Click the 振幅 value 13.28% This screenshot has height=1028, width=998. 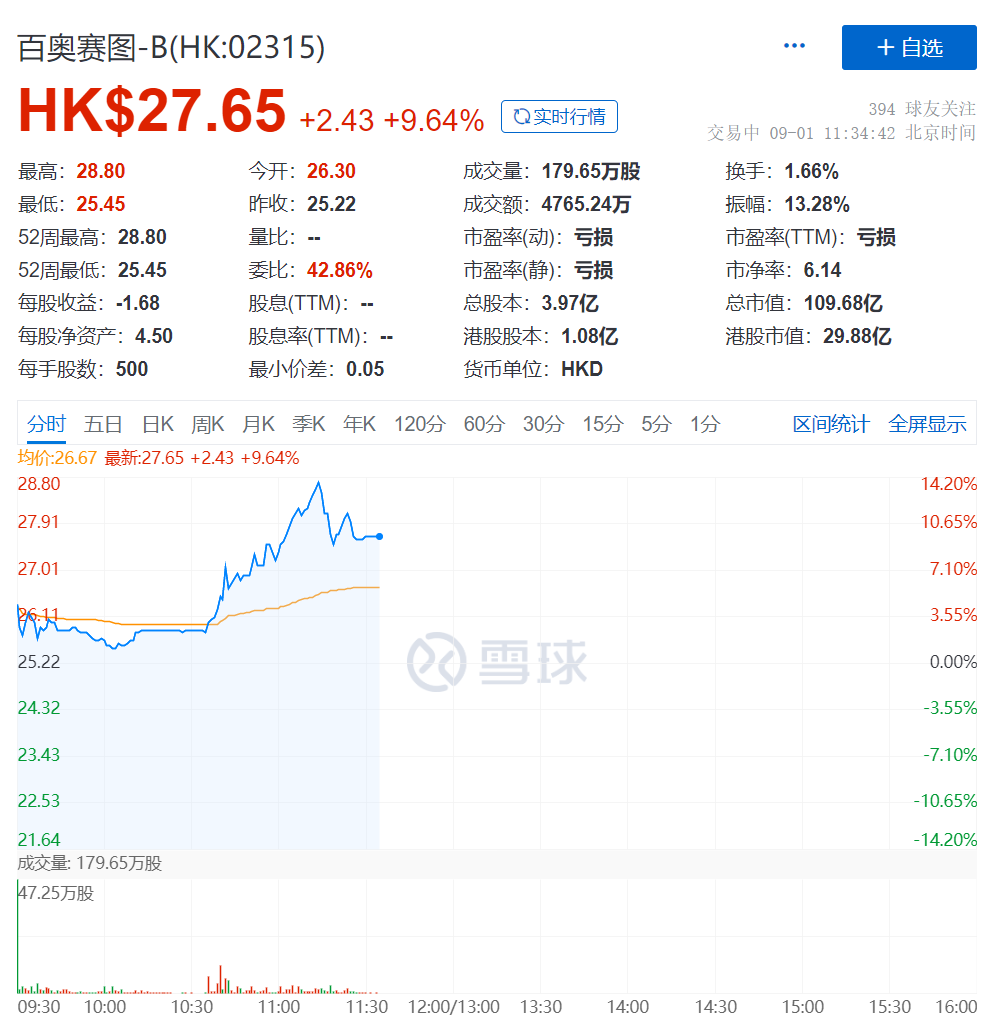(x=817, y=204)
